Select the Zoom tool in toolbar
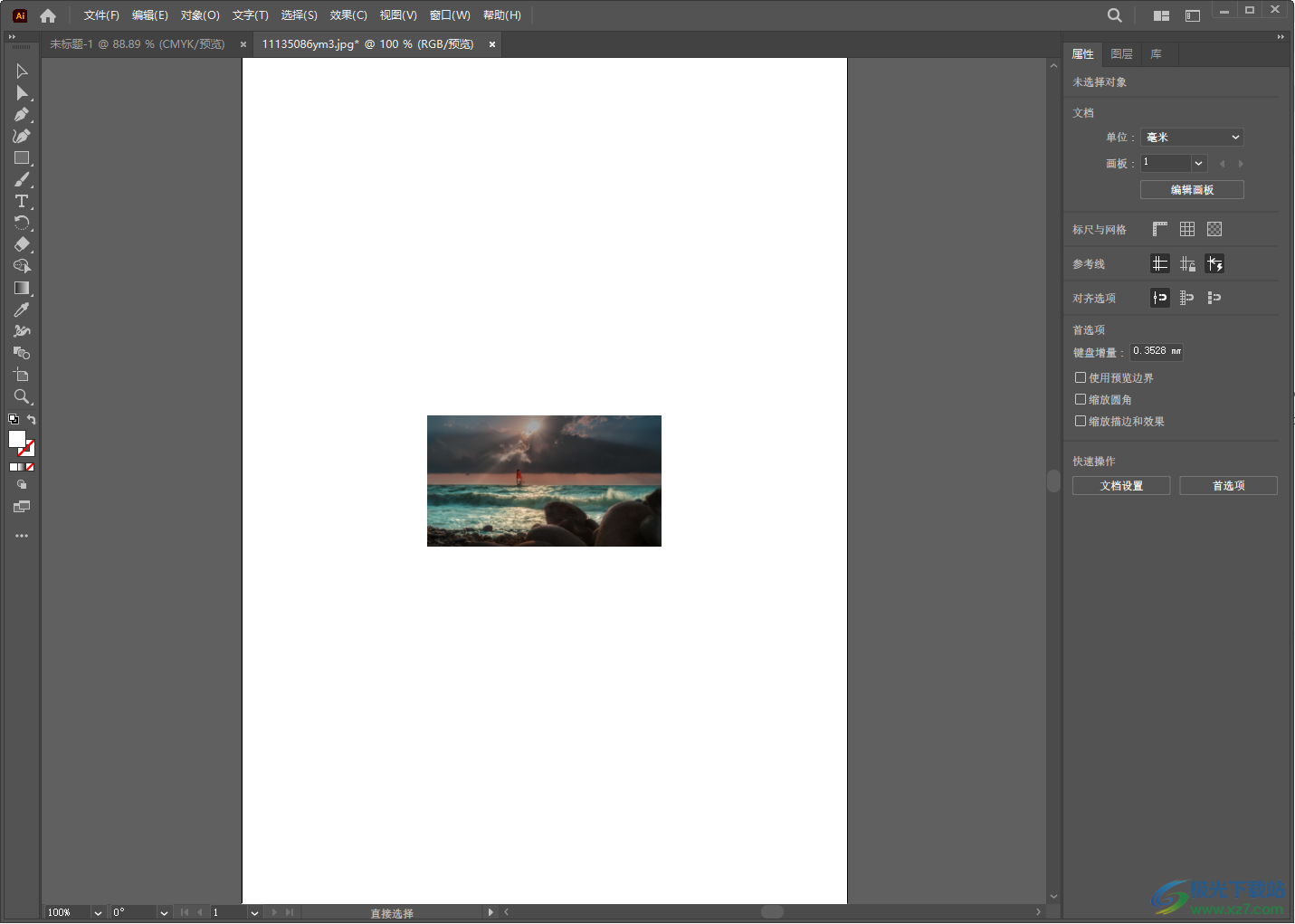Image resolution: width=1295 pixels, height=924 pixels. tap(22, 397)
